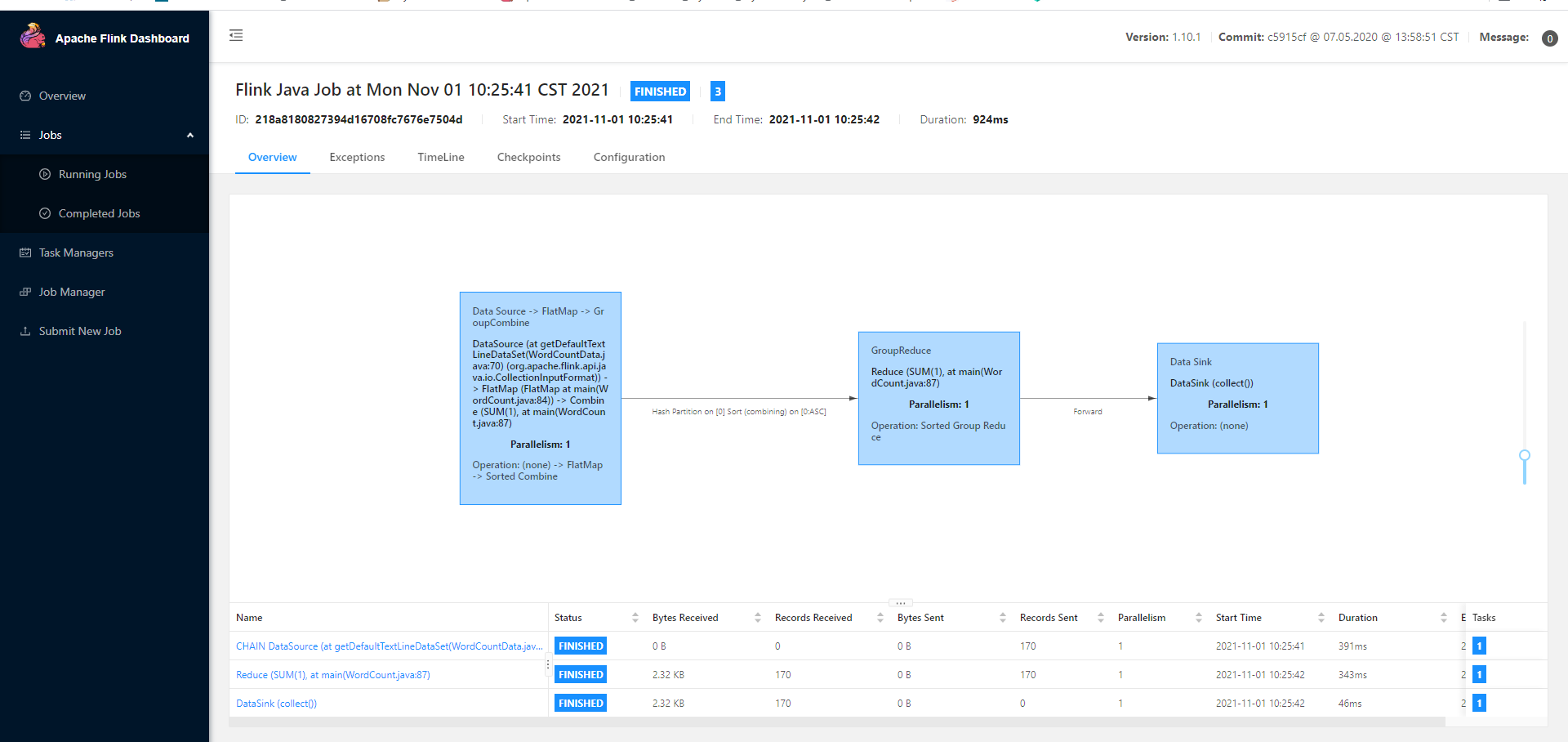Sort table by Bytes Sent

click(1003, 618)
